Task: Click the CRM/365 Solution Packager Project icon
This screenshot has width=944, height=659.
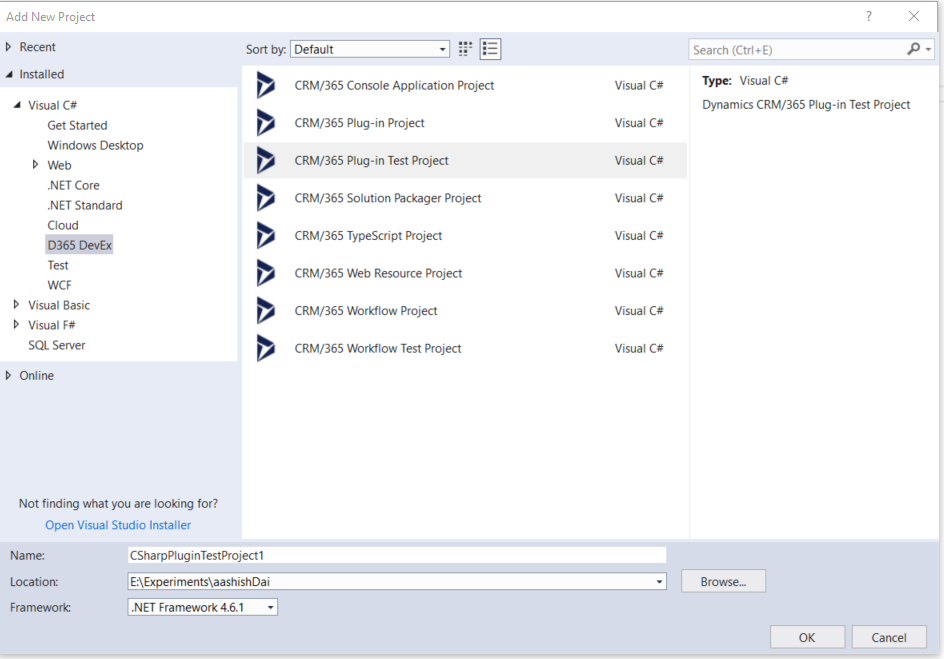Action: click(x=266, y=198)
